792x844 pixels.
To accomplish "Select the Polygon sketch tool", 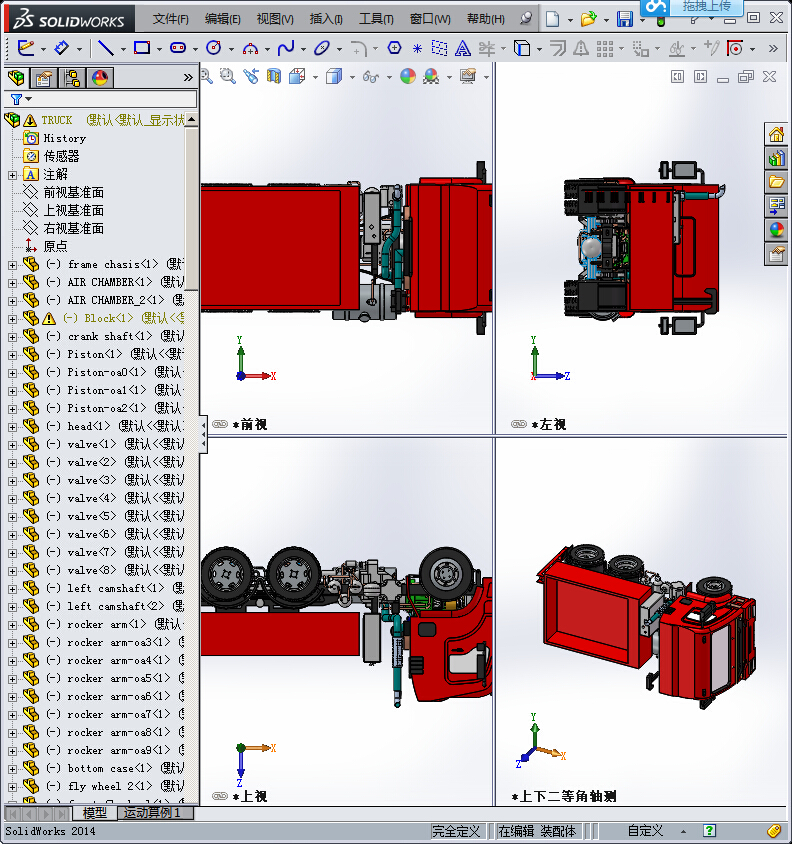I will pyautogui.click(x=395, y=48).
